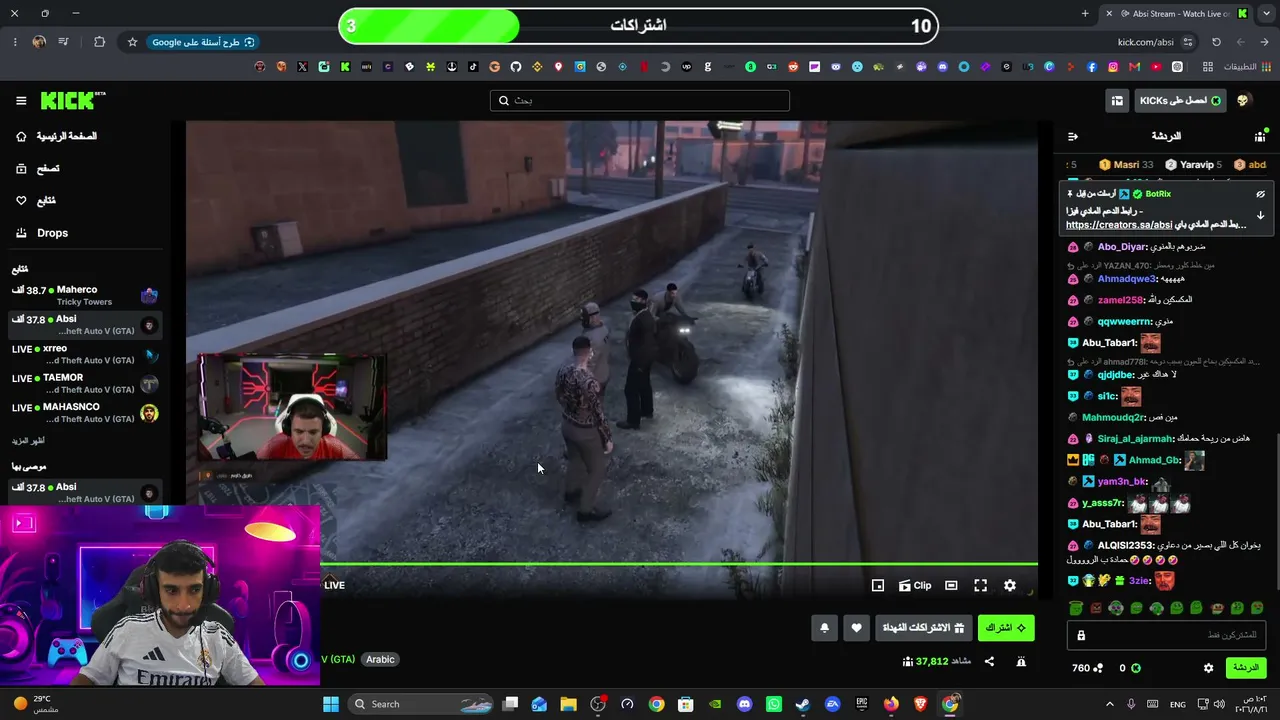
Task: Collapse the chat panel
Action: (x=1073, y=136)
